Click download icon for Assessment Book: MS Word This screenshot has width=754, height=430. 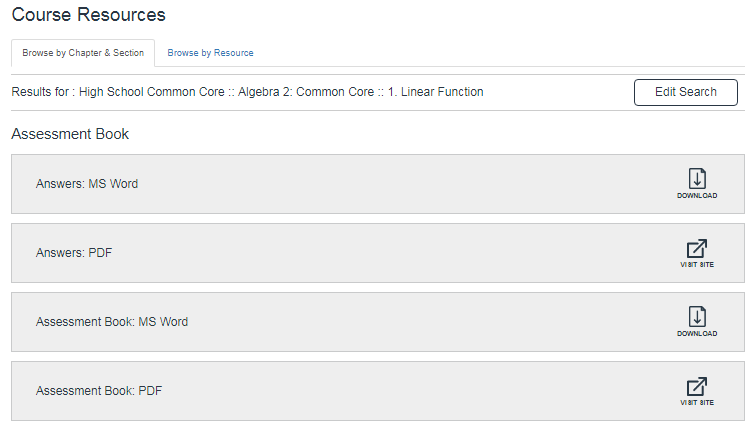click(x=697, y=317)
